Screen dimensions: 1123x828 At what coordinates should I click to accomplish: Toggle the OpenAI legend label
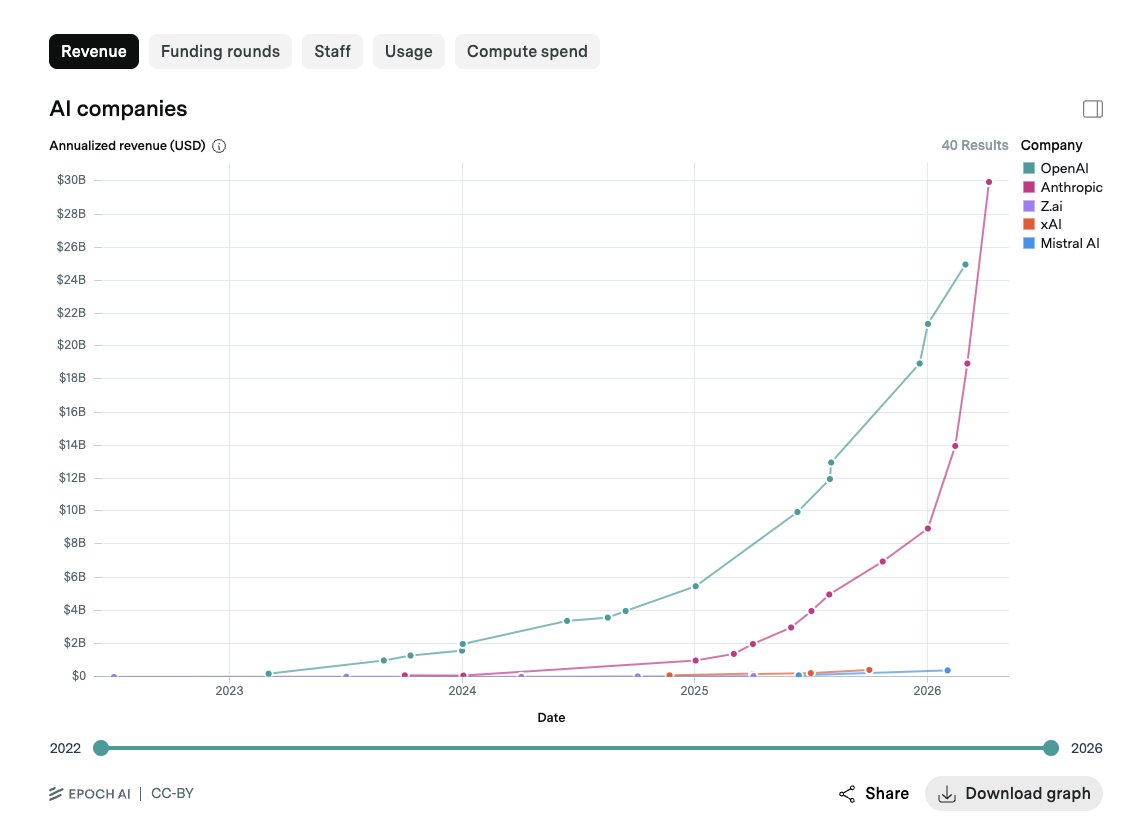click(1064, 168)
